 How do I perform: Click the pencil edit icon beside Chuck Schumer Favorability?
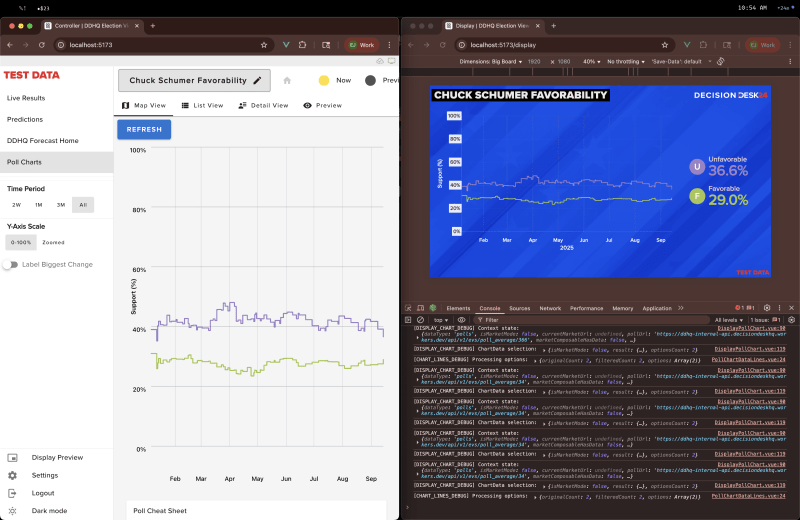258,80
